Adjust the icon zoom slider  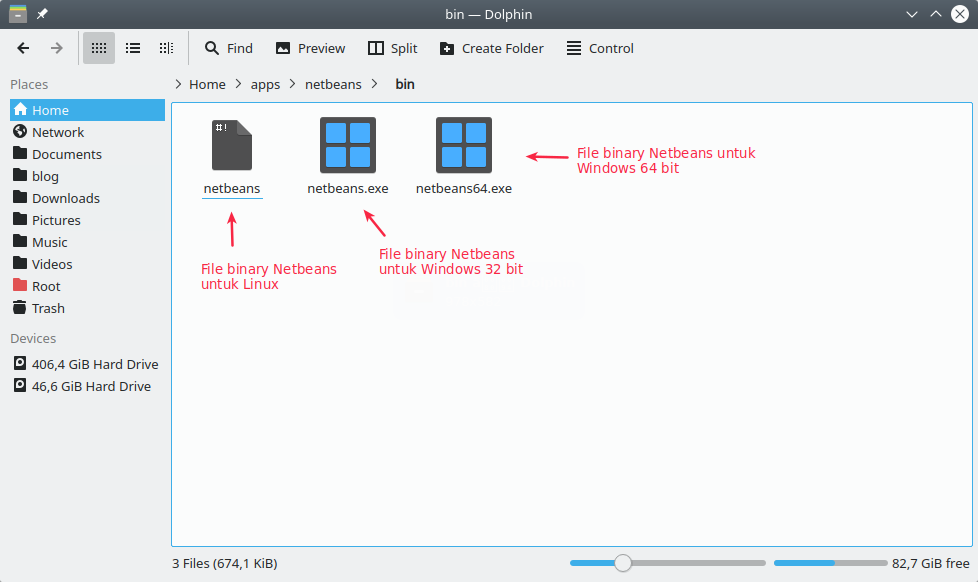(x=623, y=563)
